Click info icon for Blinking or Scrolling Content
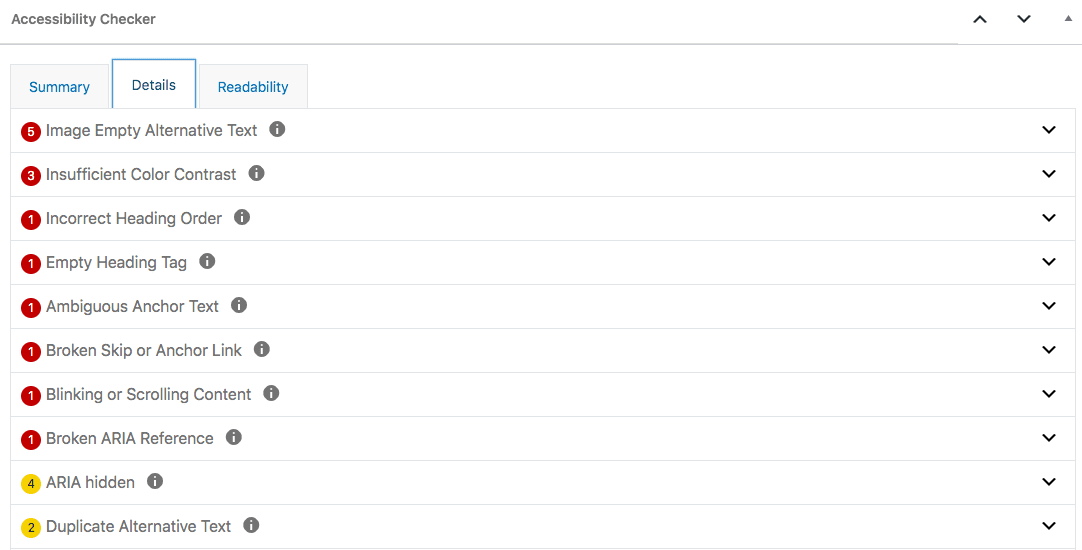The width and height of the screenshot is (1082, 550). click(271, 393)
